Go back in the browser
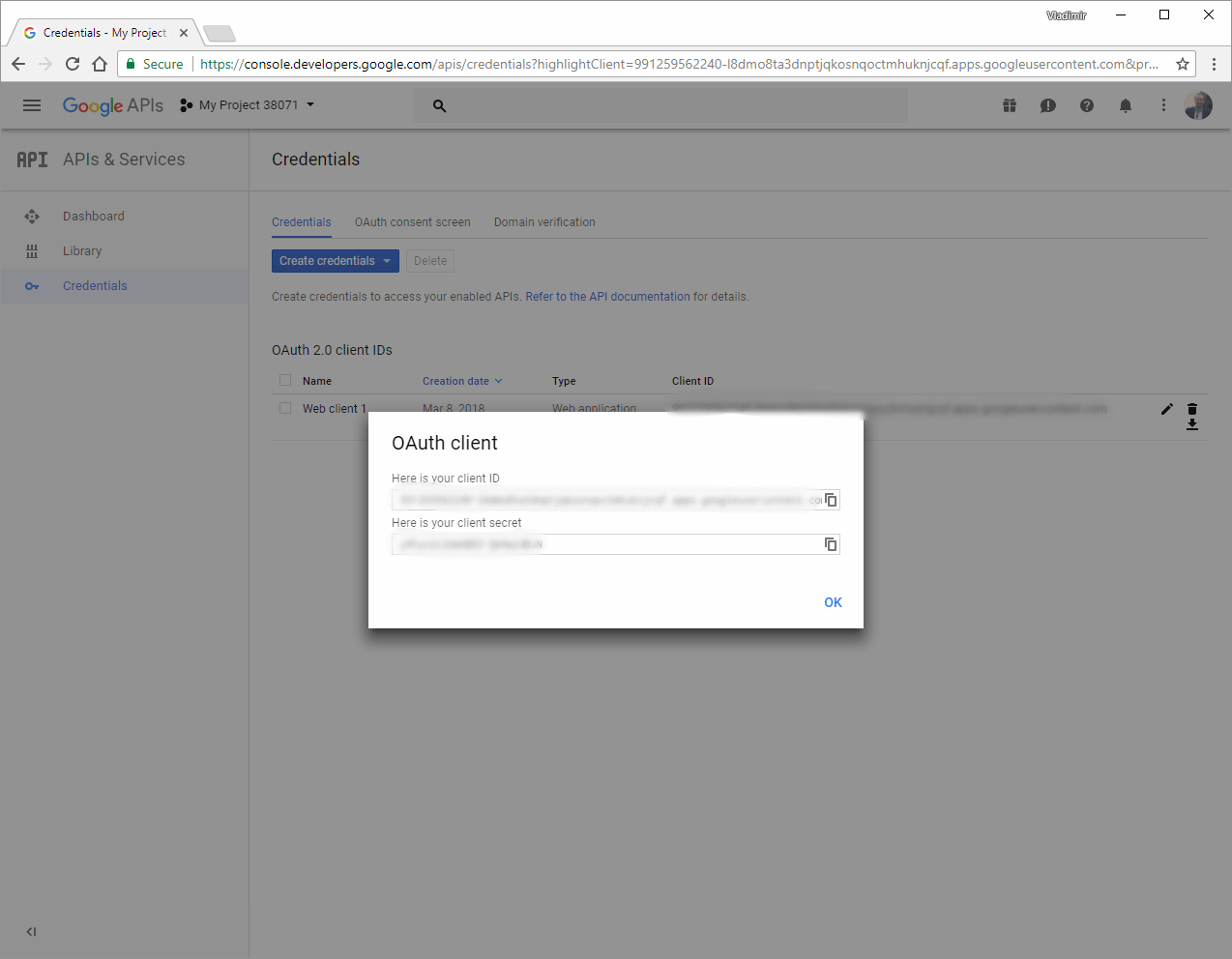This screenshot has width=1232, height=959. click(18, 64)
